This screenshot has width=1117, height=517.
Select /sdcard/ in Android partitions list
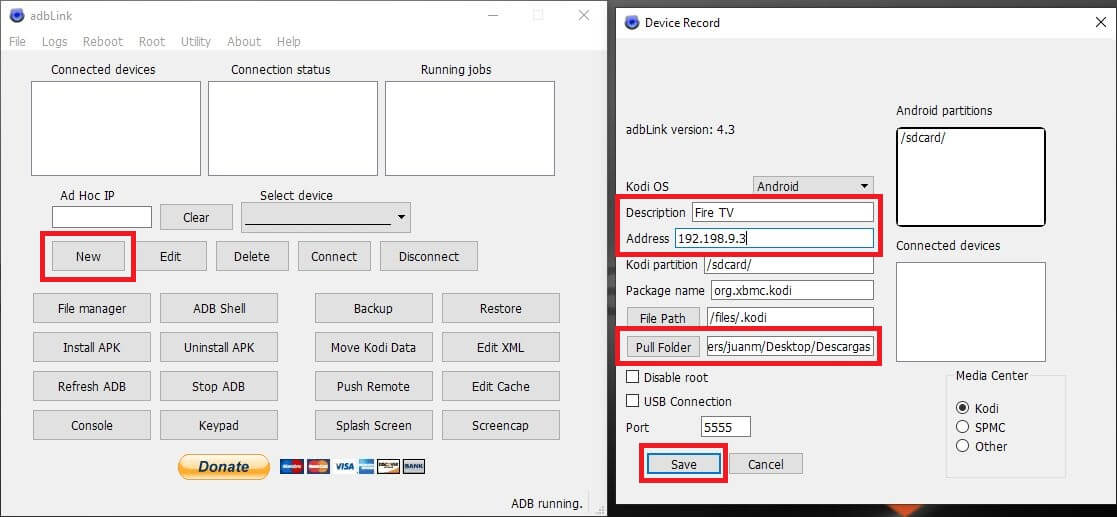coord(923,139)
